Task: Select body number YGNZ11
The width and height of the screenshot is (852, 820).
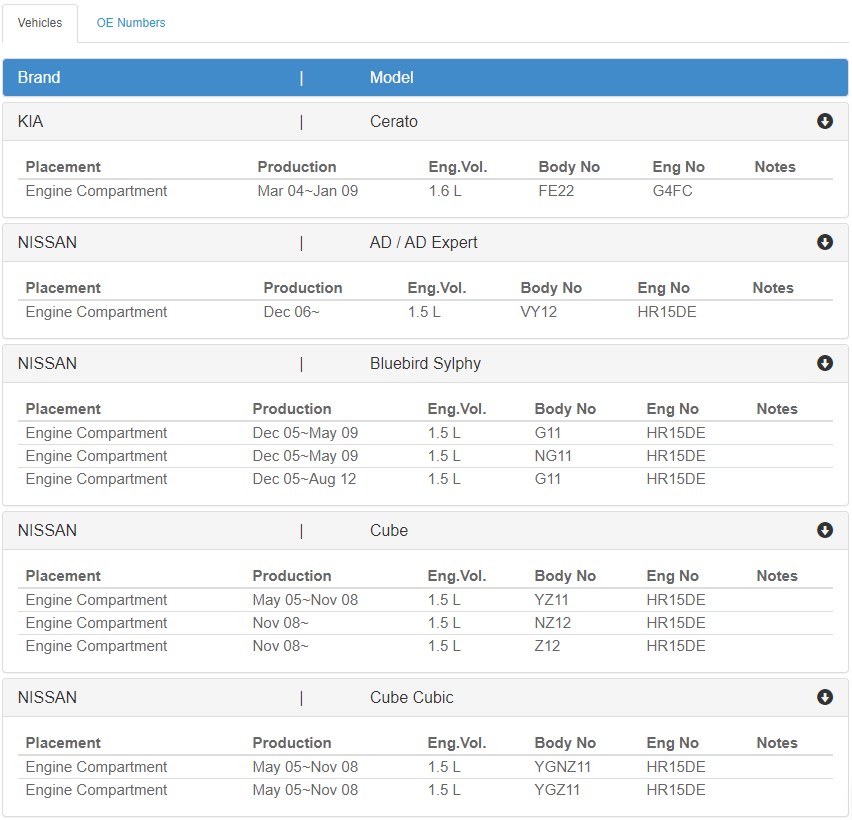Action: pyautogui.click(x=562, y=767)
